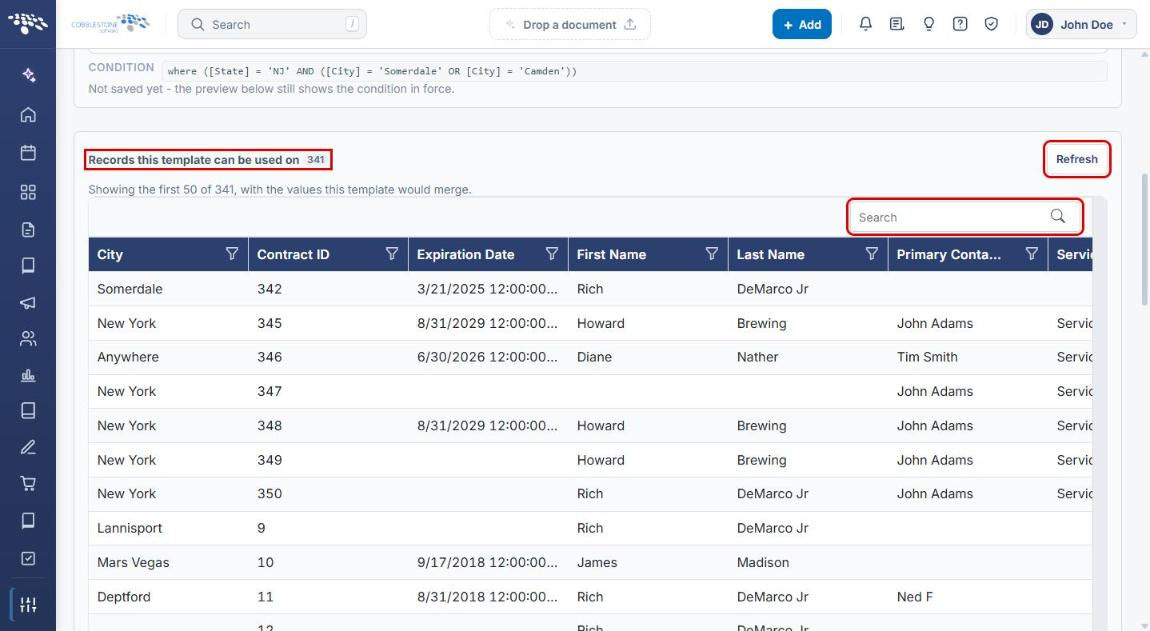This screenshot has width=1150, height=631.
Task: Expand the John Doe user menu
Action: (x=1081, y=24)
